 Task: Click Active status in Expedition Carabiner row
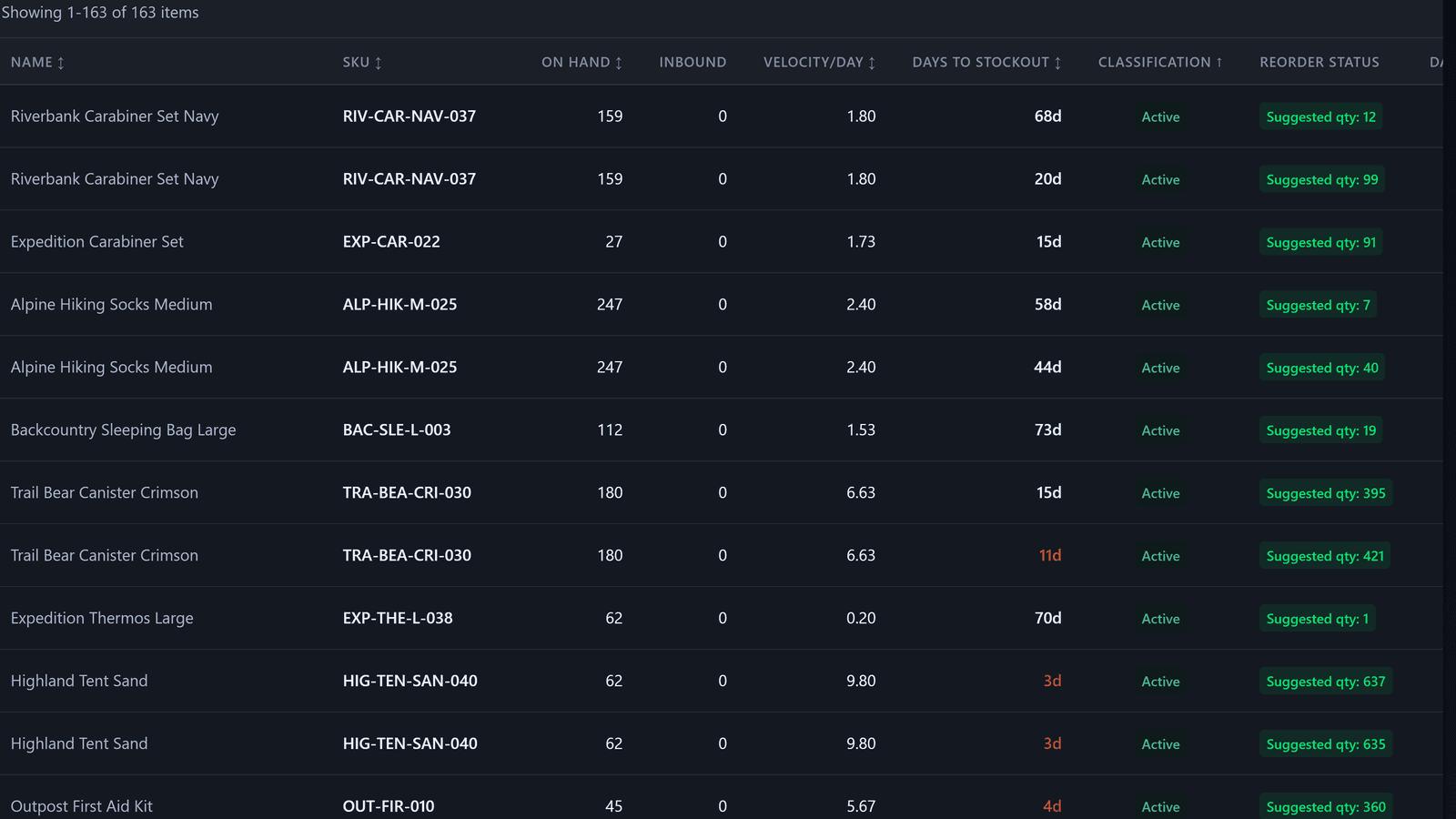1160,242
